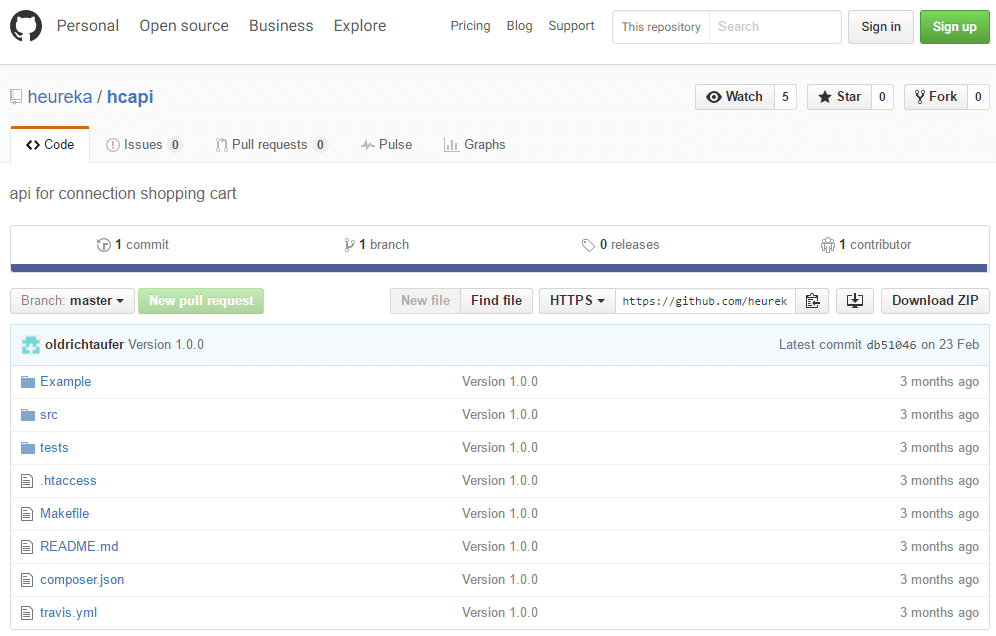The height and width of the screenshot is (636, 996).
Task: Click the Download ZIP button
Action: point(935,301)
